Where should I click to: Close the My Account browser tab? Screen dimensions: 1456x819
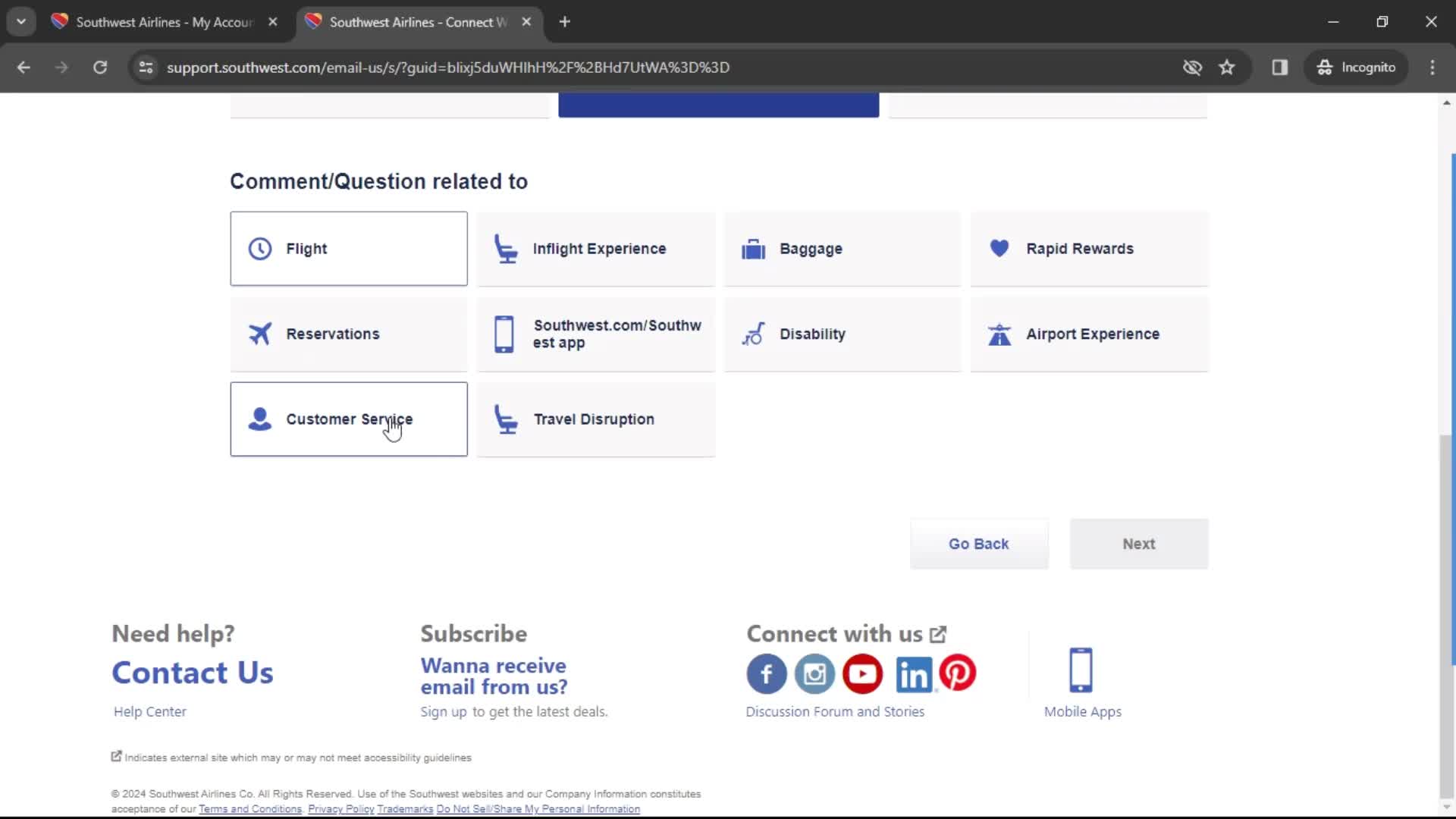pos(273,22)
